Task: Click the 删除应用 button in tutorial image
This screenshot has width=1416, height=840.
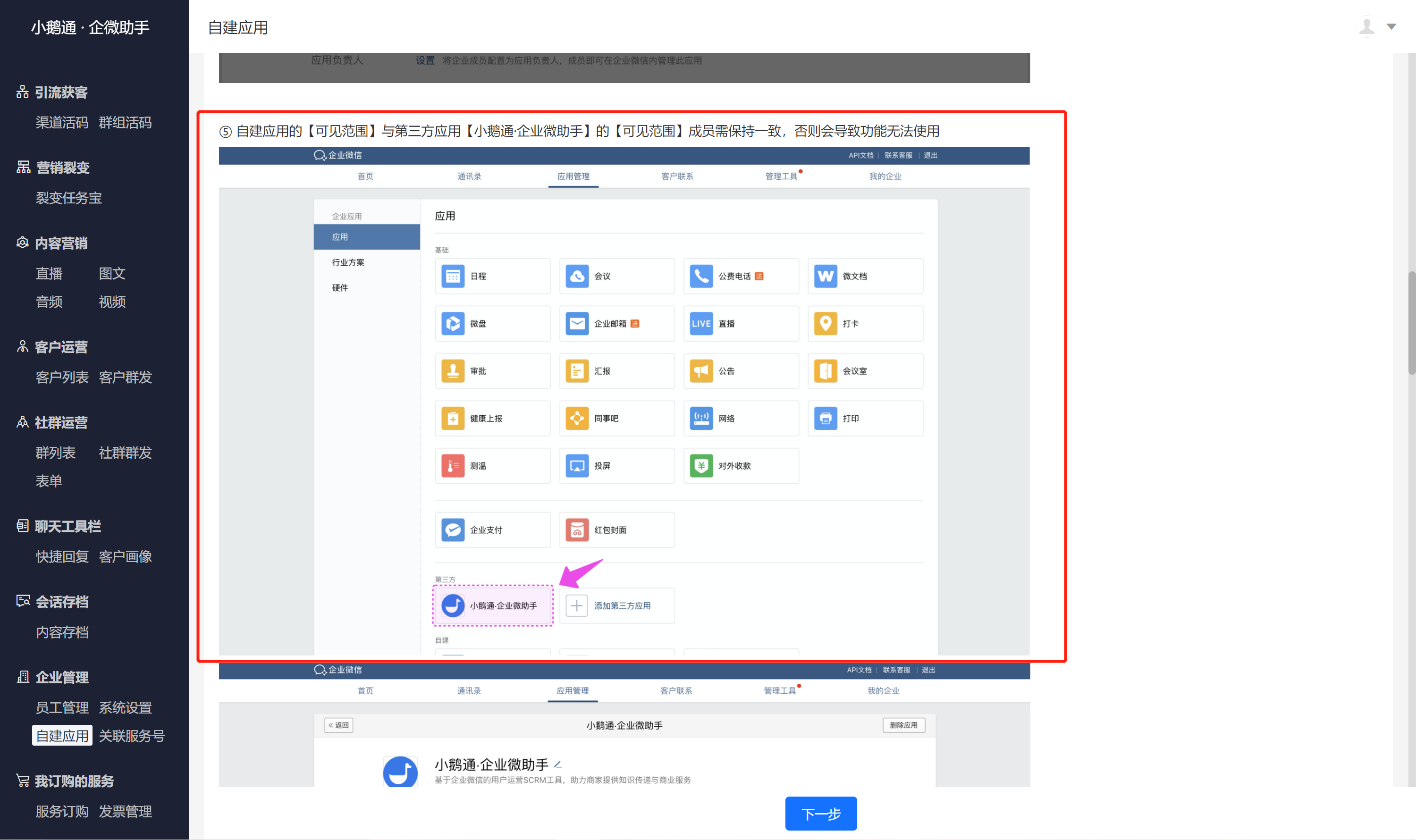Action: [x=903, y=725]
